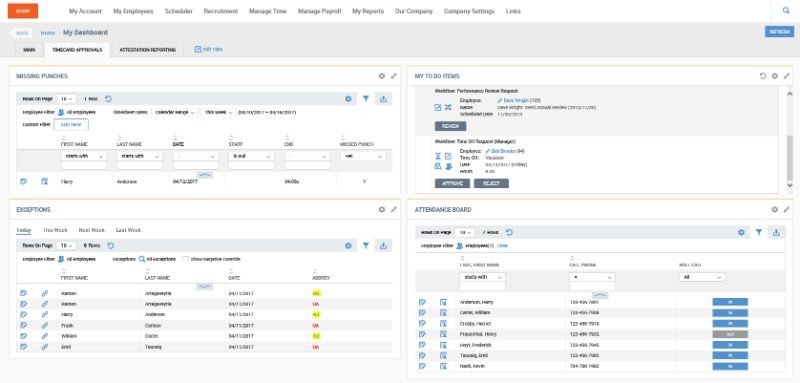The image size is (800, 383).
Task: Open the Rows On Page dropdown in Missing Punches
Action: [66, 99]
